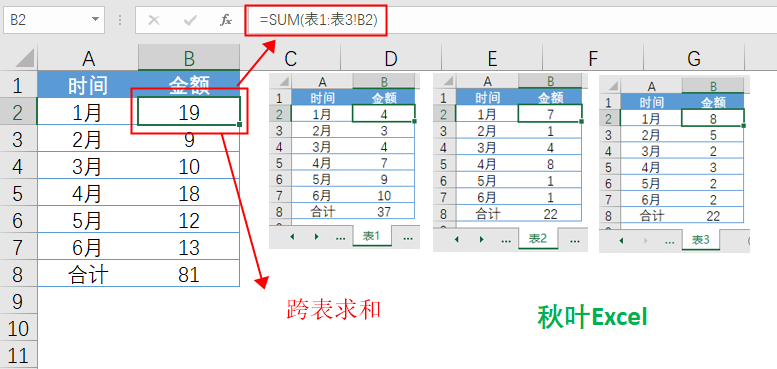This screenshot has height=369, width=777.
Task: Click ellipsis left of 表2 tab
Action: click(505, 240)
